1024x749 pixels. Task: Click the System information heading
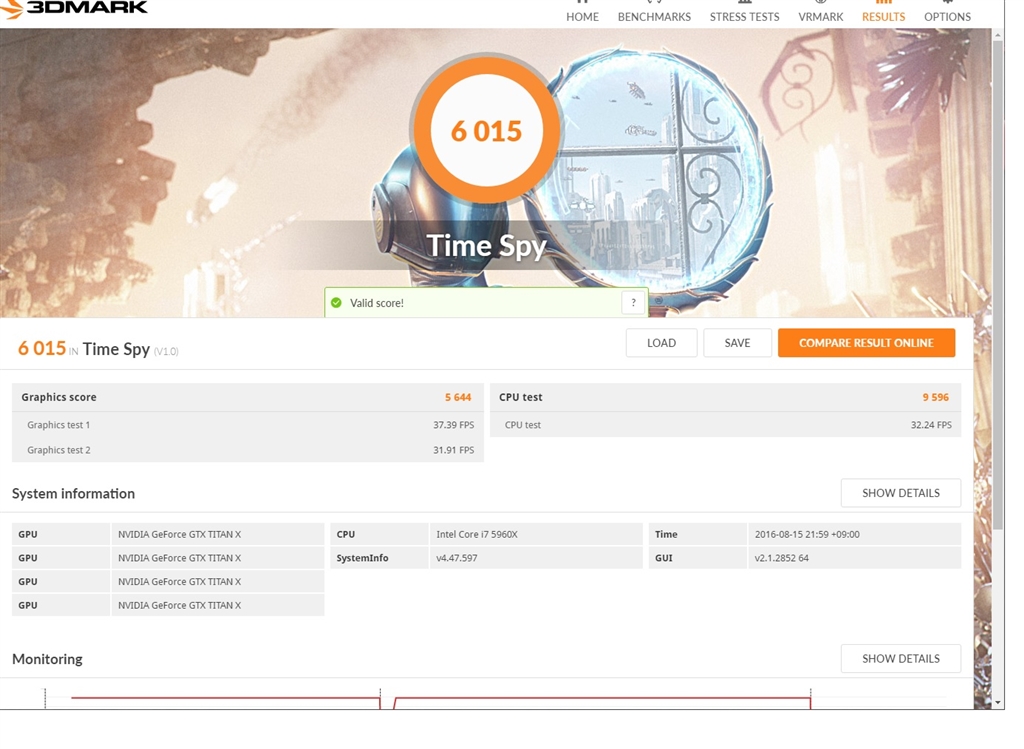[x=73, y=494]
